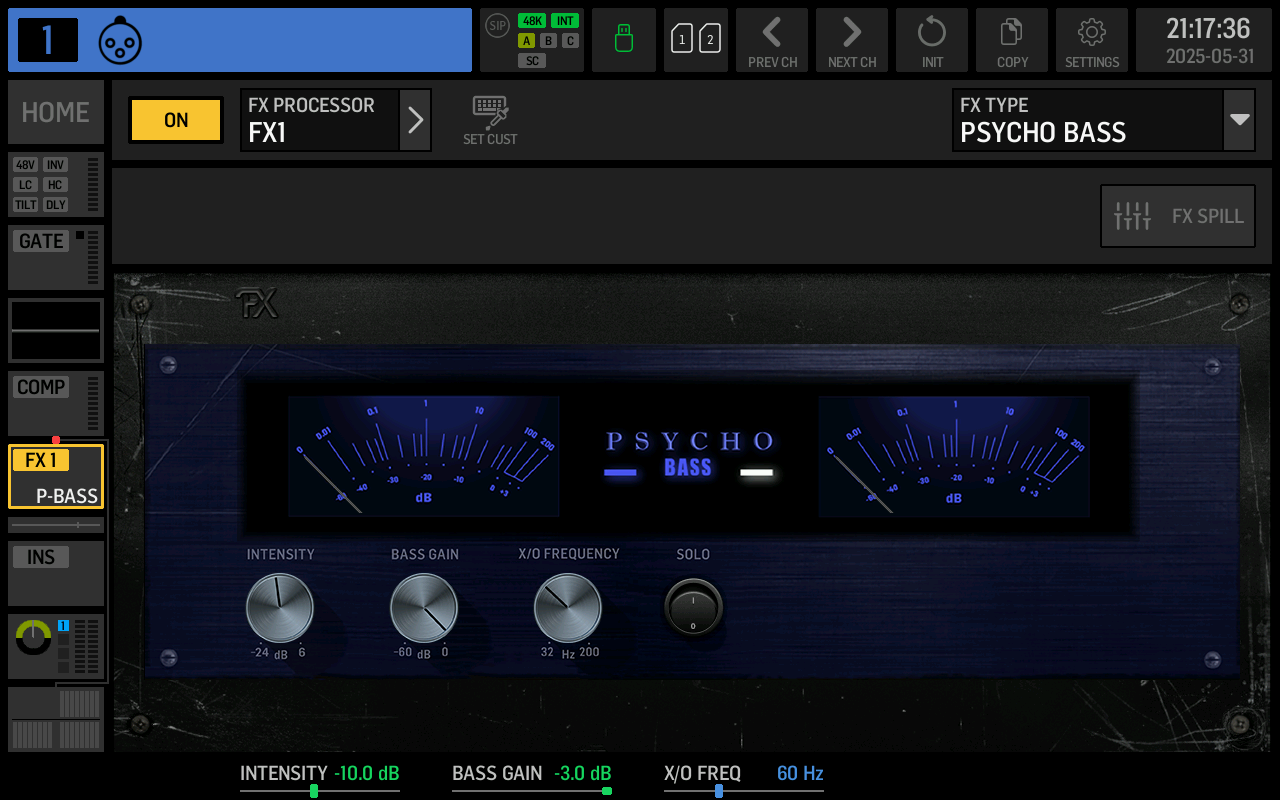Switch to the HOME screen

point(55,111)
